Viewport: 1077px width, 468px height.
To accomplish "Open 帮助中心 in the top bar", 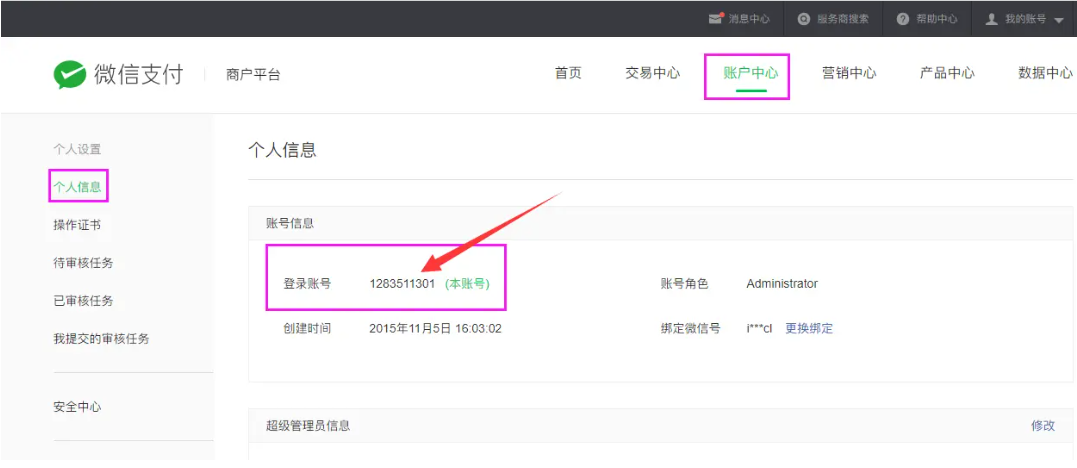I will 936,19.
